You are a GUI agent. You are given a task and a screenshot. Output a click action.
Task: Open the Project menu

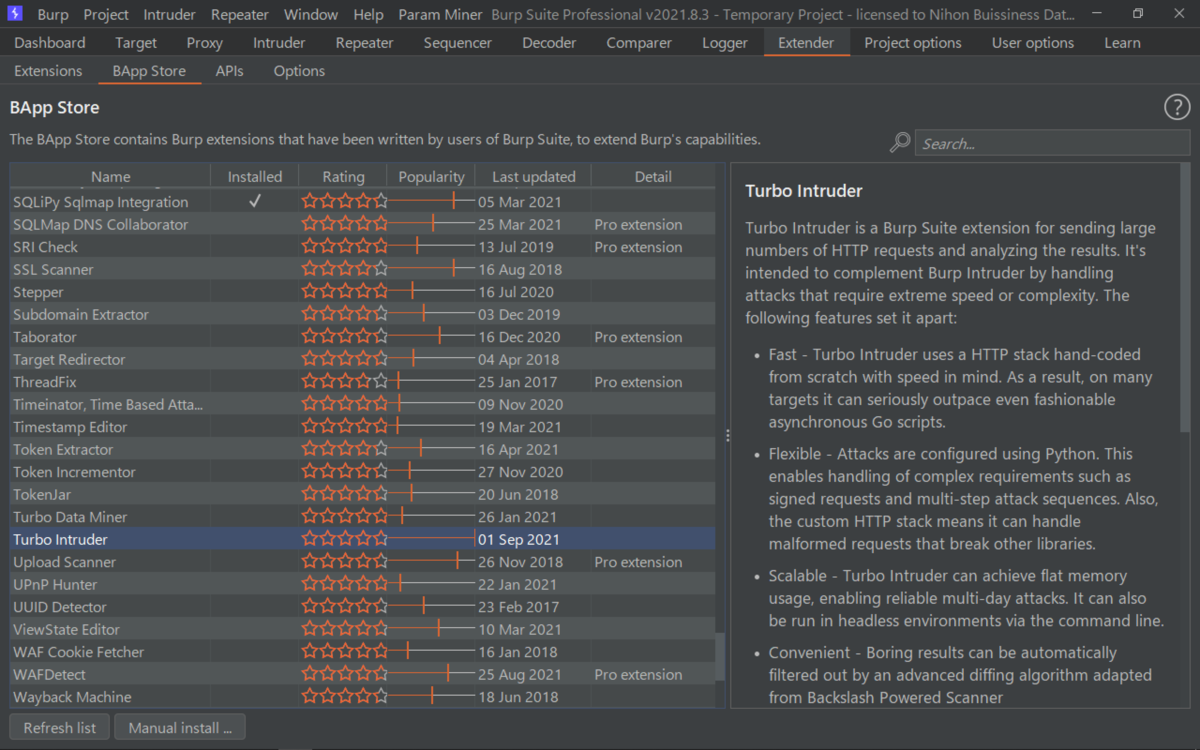(x=106, y=15)
